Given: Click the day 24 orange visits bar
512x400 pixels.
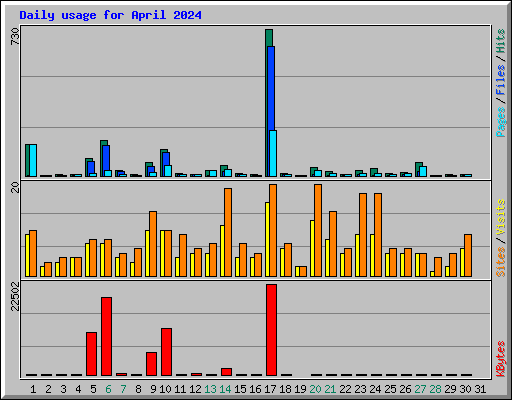Looking at the screenshot, I should [x=378, y=235].
